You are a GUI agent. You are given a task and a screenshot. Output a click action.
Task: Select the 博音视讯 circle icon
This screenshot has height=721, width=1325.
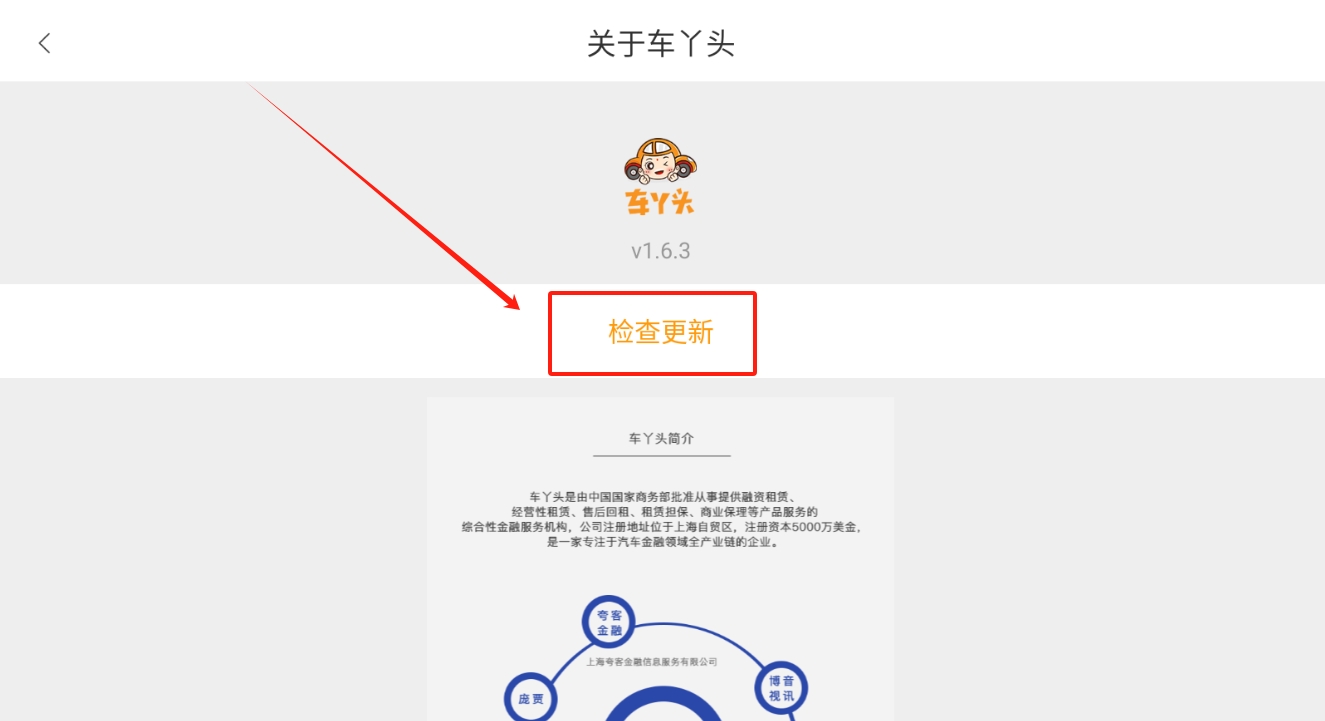click(x=781, y=688)
